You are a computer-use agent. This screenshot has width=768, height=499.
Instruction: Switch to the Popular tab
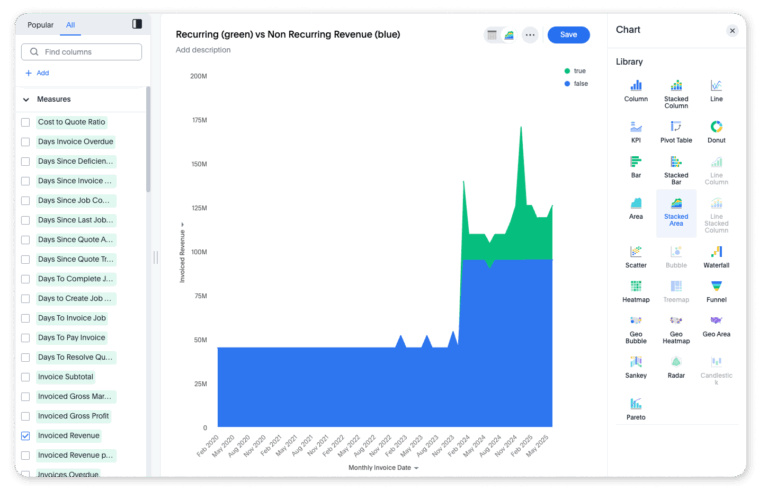click(x=41, y=24)
